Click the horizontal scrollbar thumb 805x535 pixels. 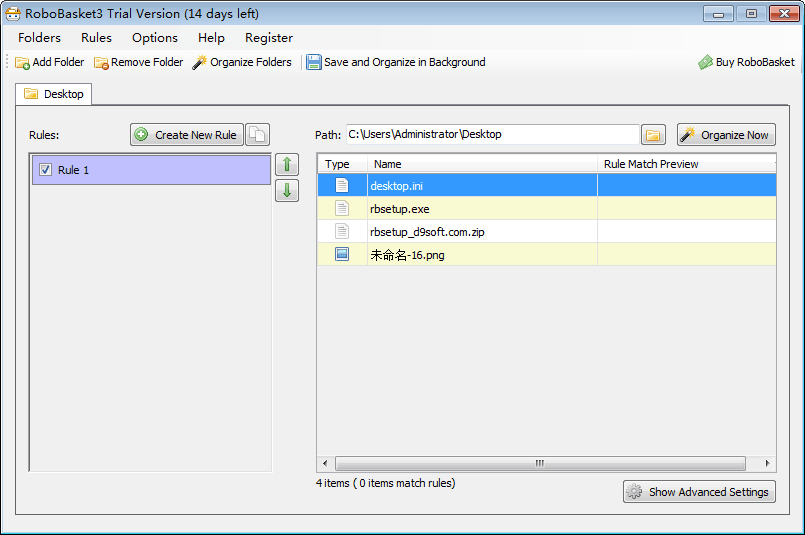coord(540,463)
